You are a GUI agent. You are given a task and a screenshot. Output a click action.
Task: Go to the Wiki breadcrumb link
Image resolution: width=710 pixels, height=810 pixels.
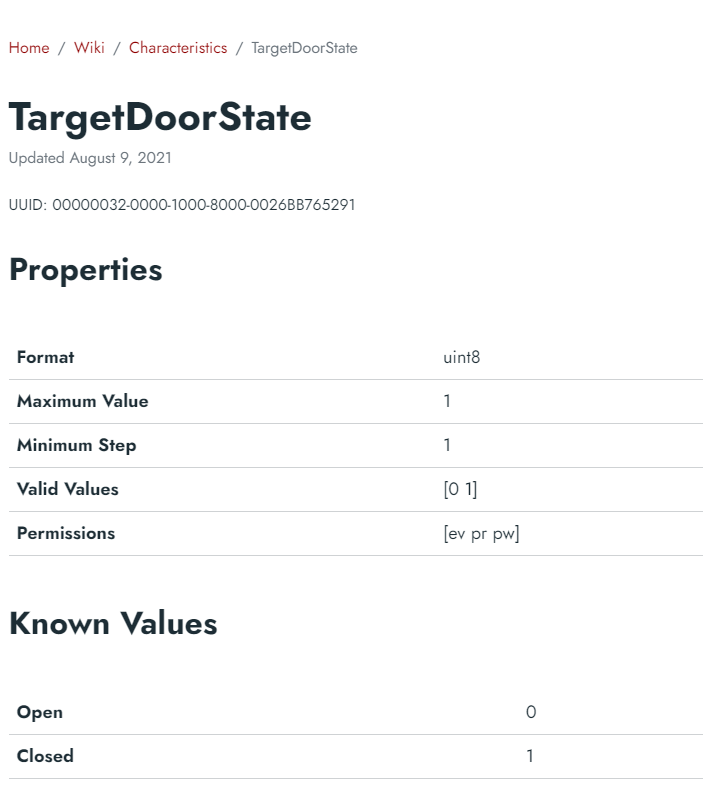(89, 48)
